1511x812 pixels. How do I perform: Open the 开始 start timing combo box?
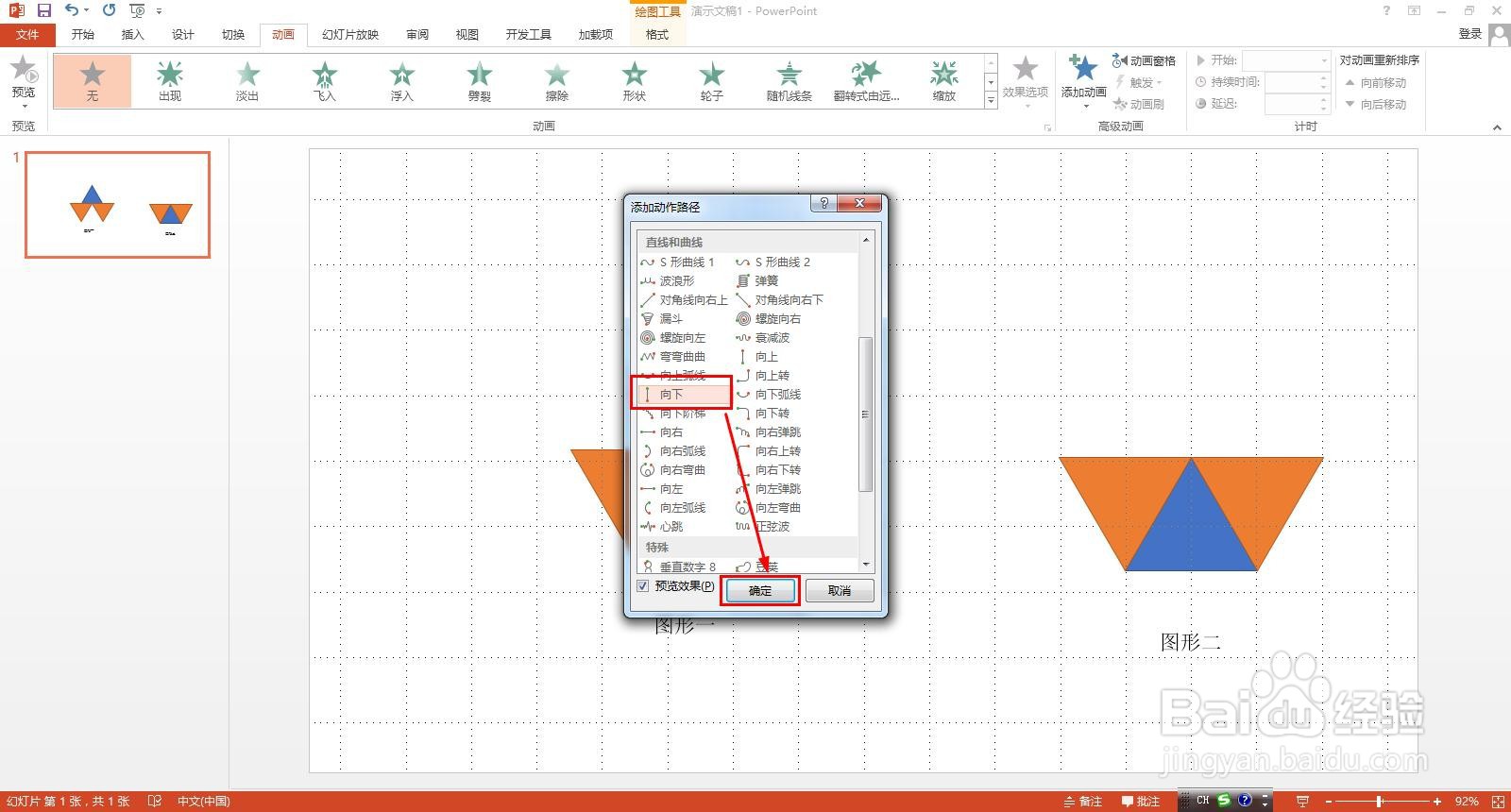1285,60
